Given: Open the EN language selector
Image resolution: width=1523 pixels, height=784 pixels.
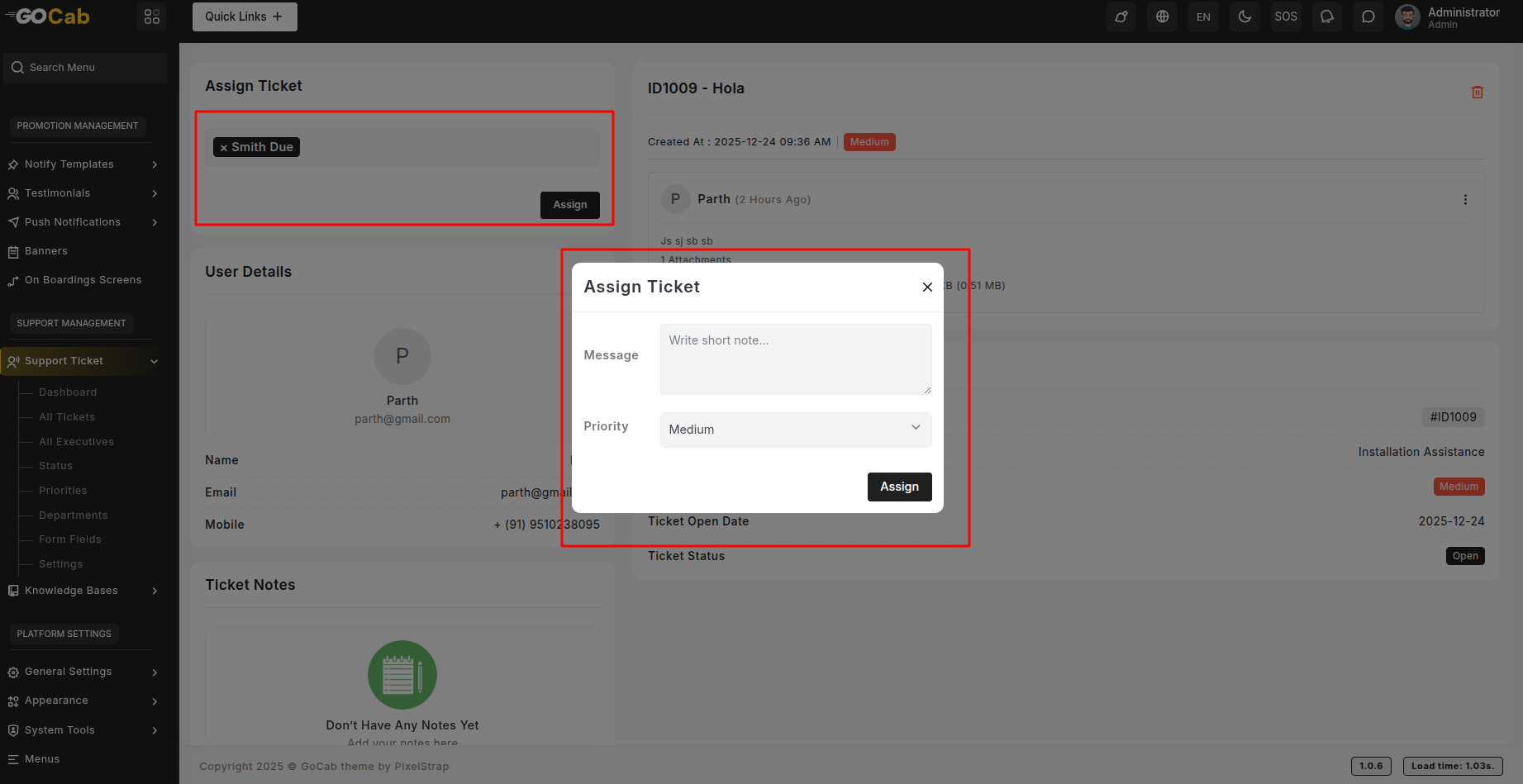Looking at the screenshot, I should coord(1203,17).
